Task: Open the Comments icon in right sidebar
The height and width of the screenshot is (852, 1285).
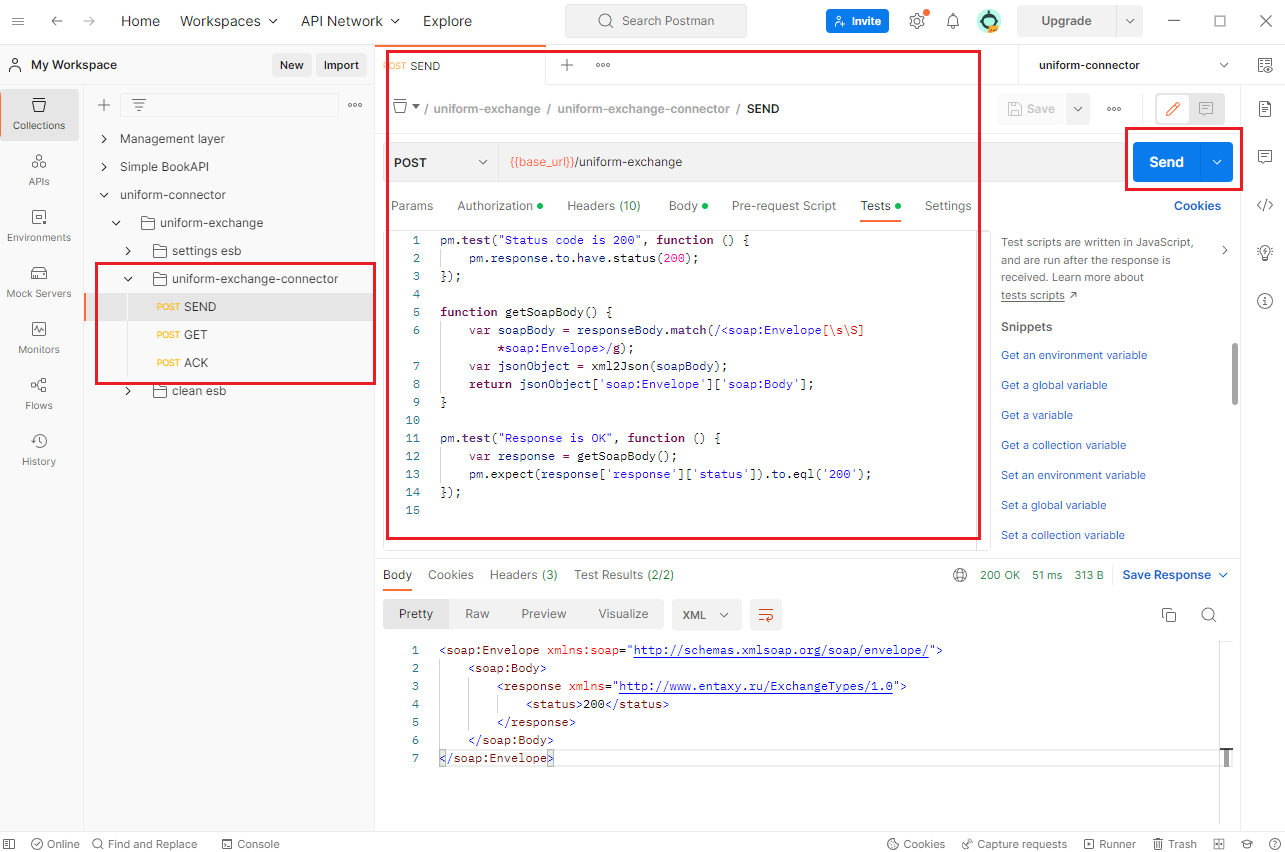Action: [1265, 157]
